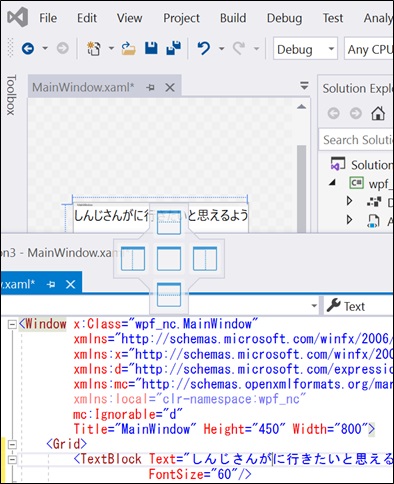Click the Dependencies node icon

374,202
